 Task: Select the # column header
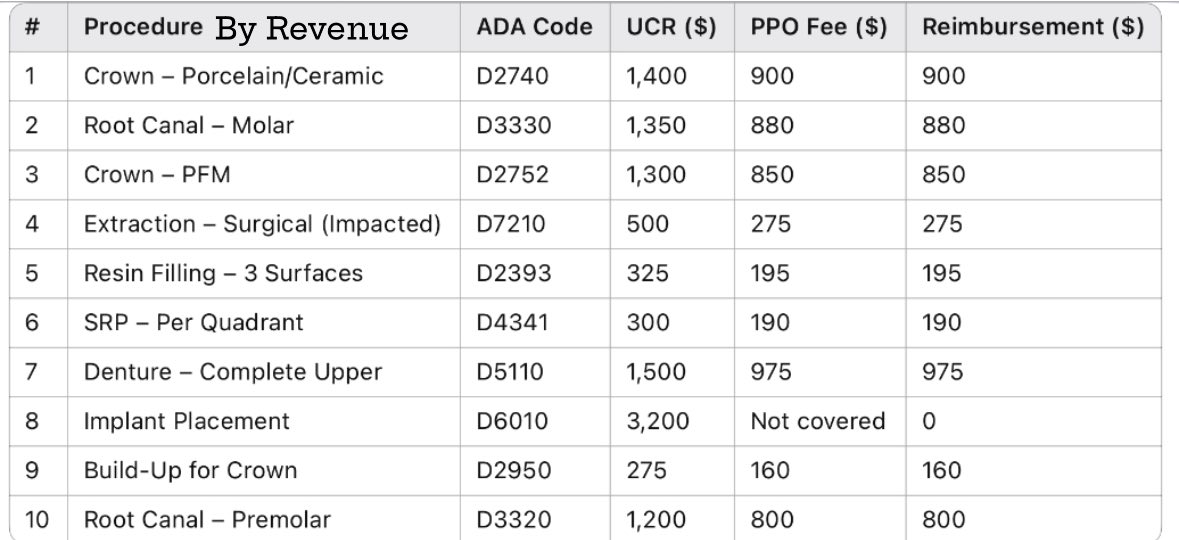(32, 27)
